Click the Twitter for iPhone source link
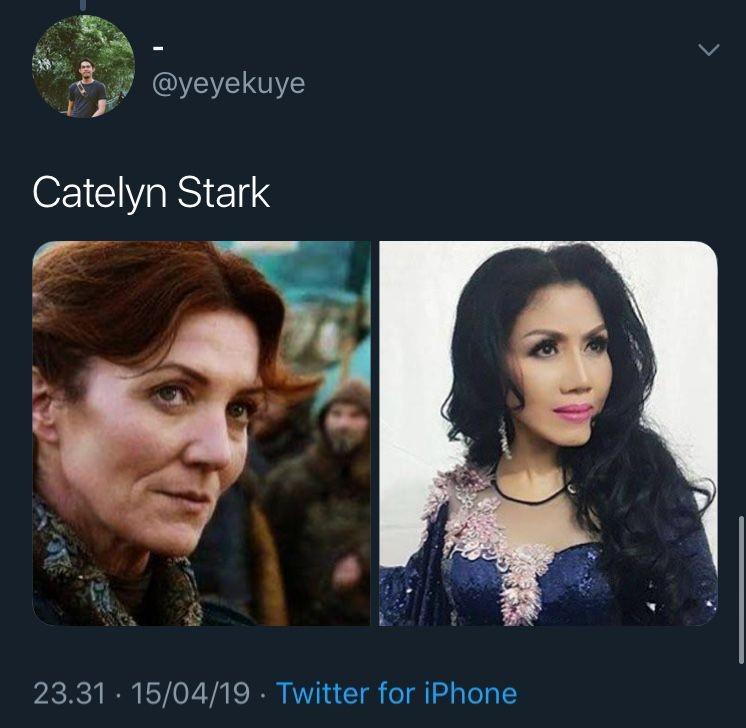This screenshot has height=728, width=746. pos(397,693)
